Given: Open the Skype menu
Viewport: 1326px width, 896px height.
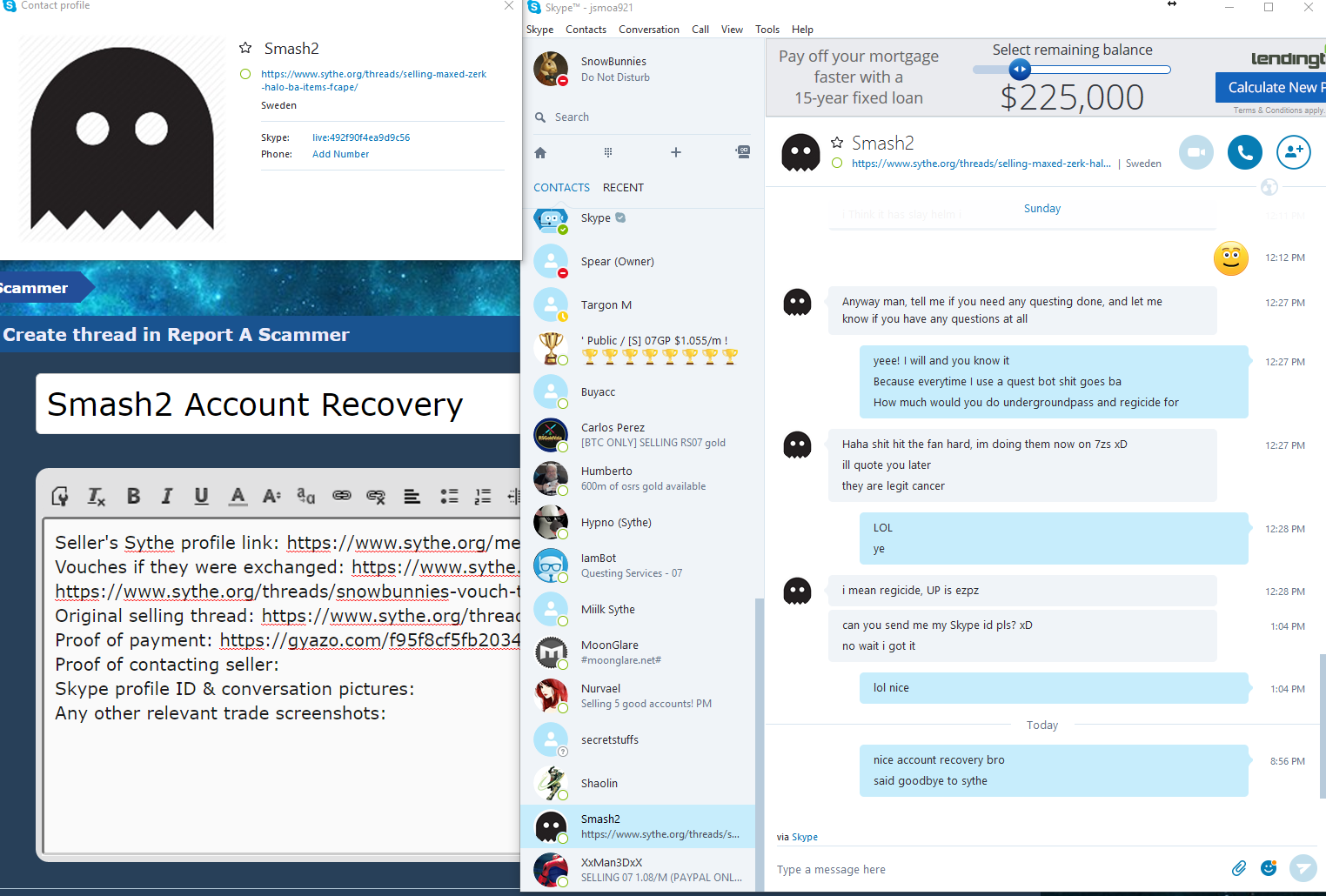Looking at the screenshot, I should [x=539, y=30].
